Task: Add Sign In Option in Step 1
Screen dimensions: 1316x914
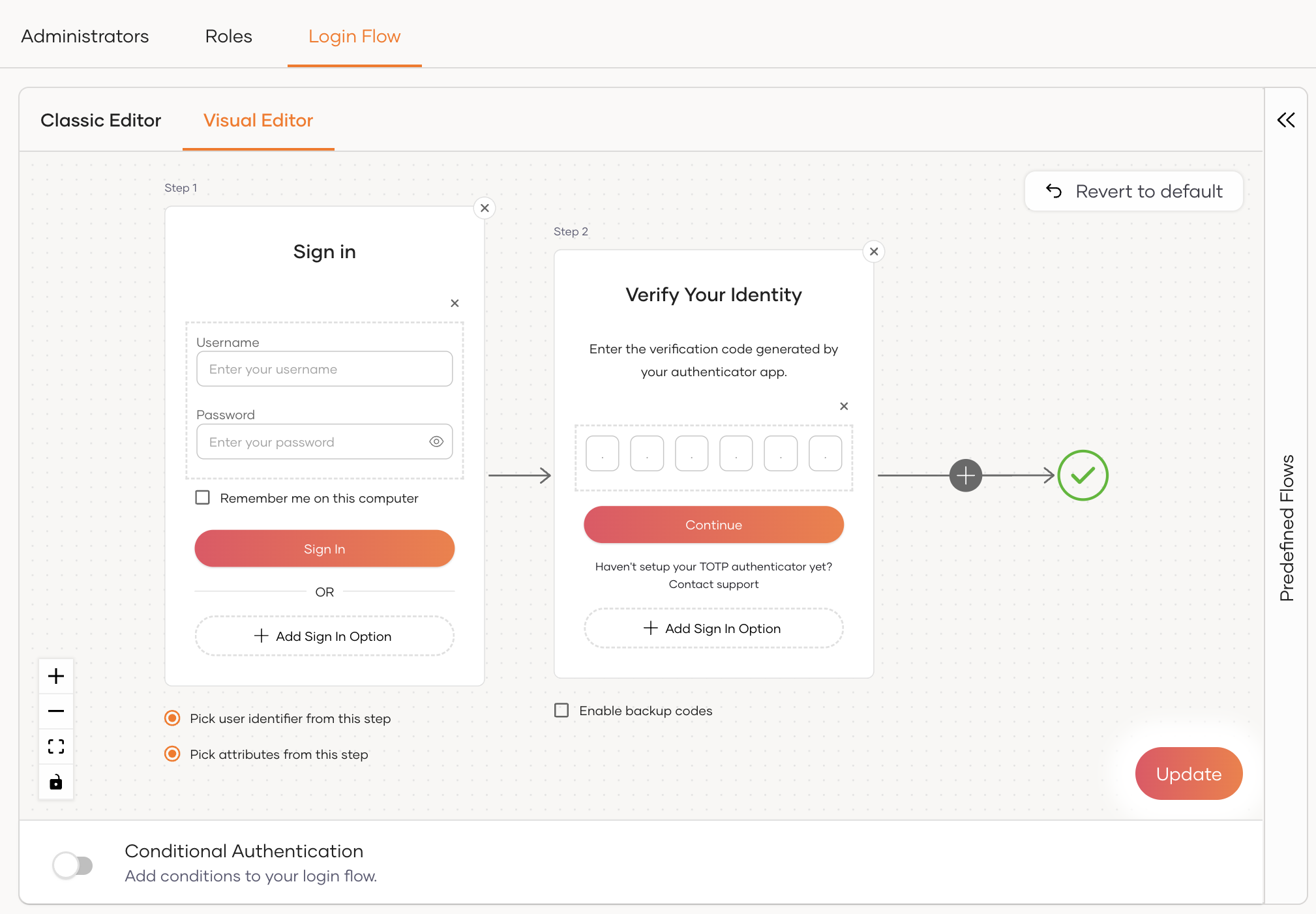Action: (x=324, y=636)
